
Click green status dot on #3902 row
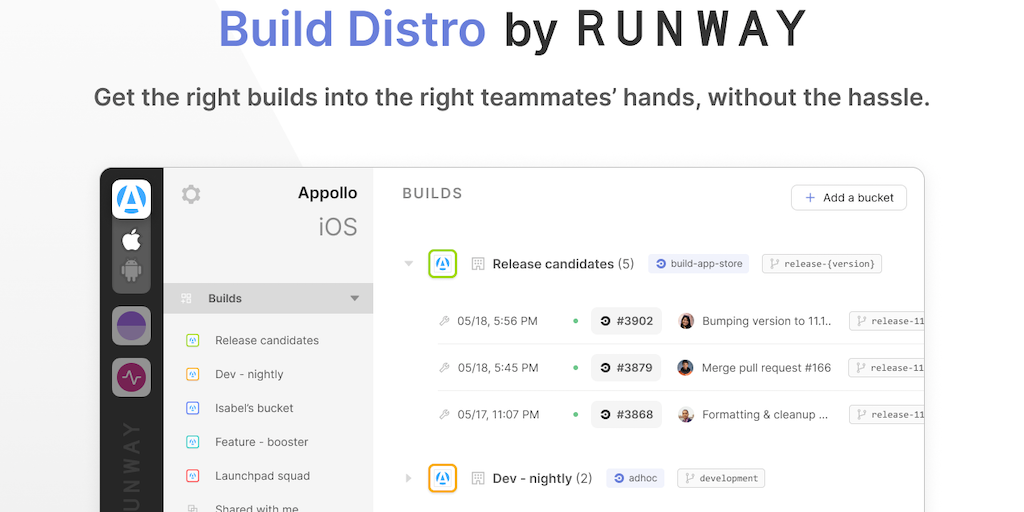coord(575,321)
